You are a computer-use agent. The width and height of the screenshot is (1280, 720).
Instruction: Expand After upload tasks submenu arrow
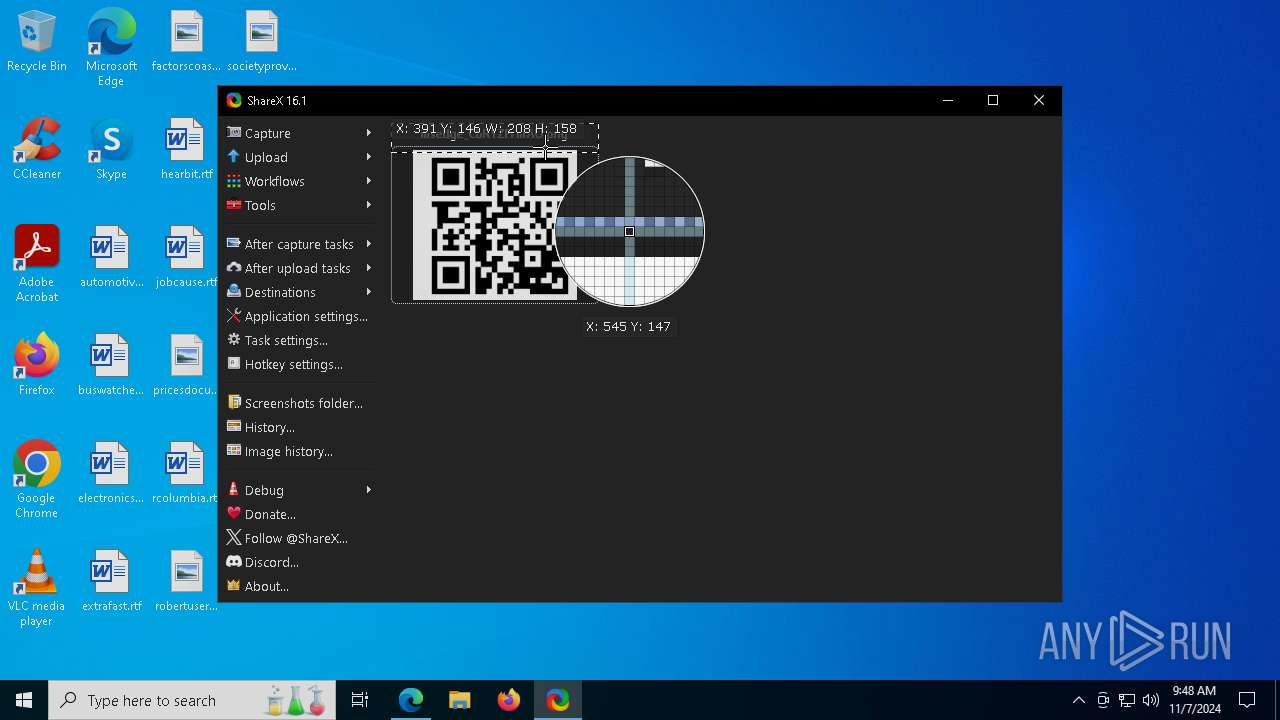coord(368,268)
